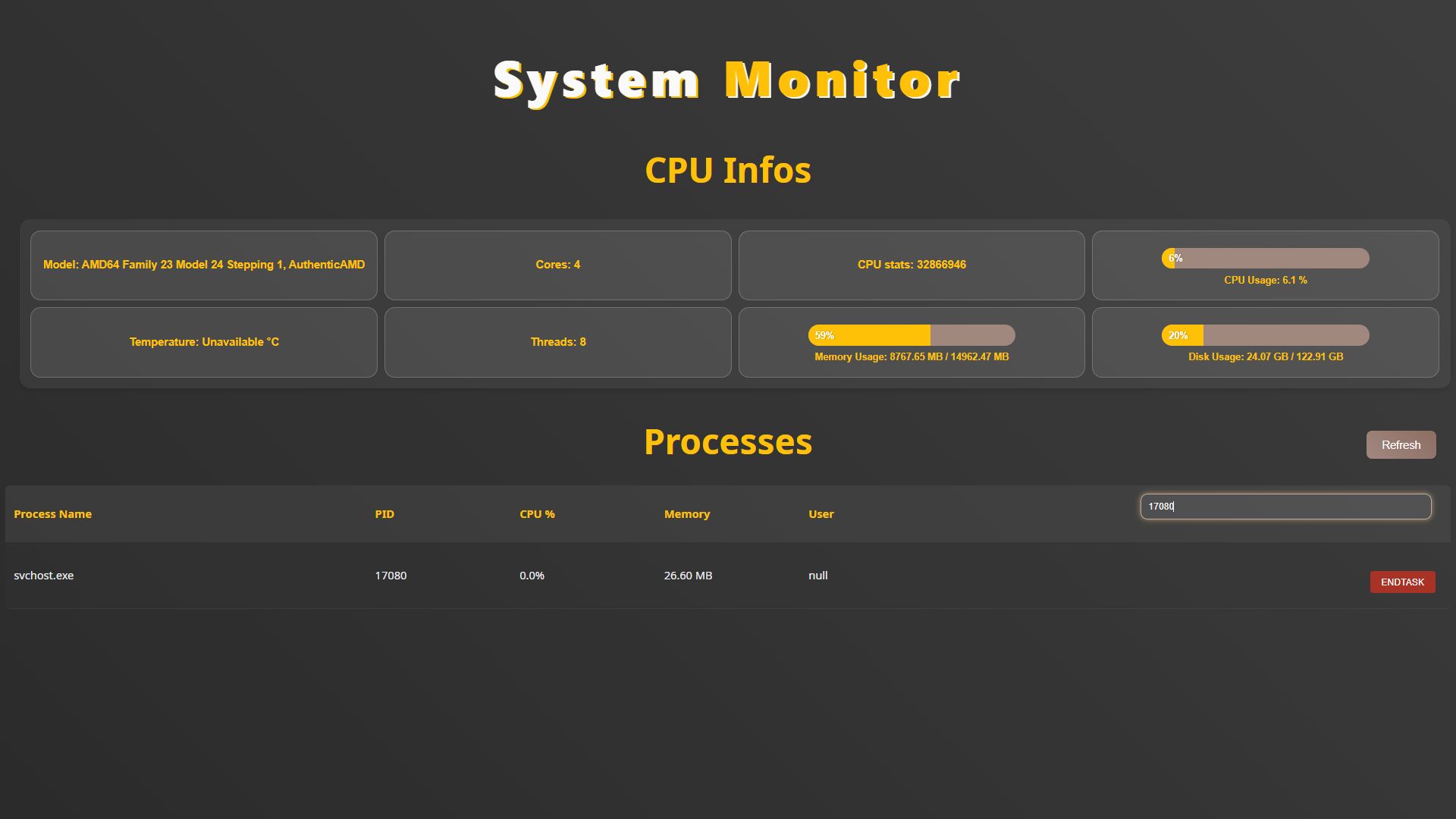Click the Threads: 8 card
Screen dimensions: 1456x819
[558, 342]
